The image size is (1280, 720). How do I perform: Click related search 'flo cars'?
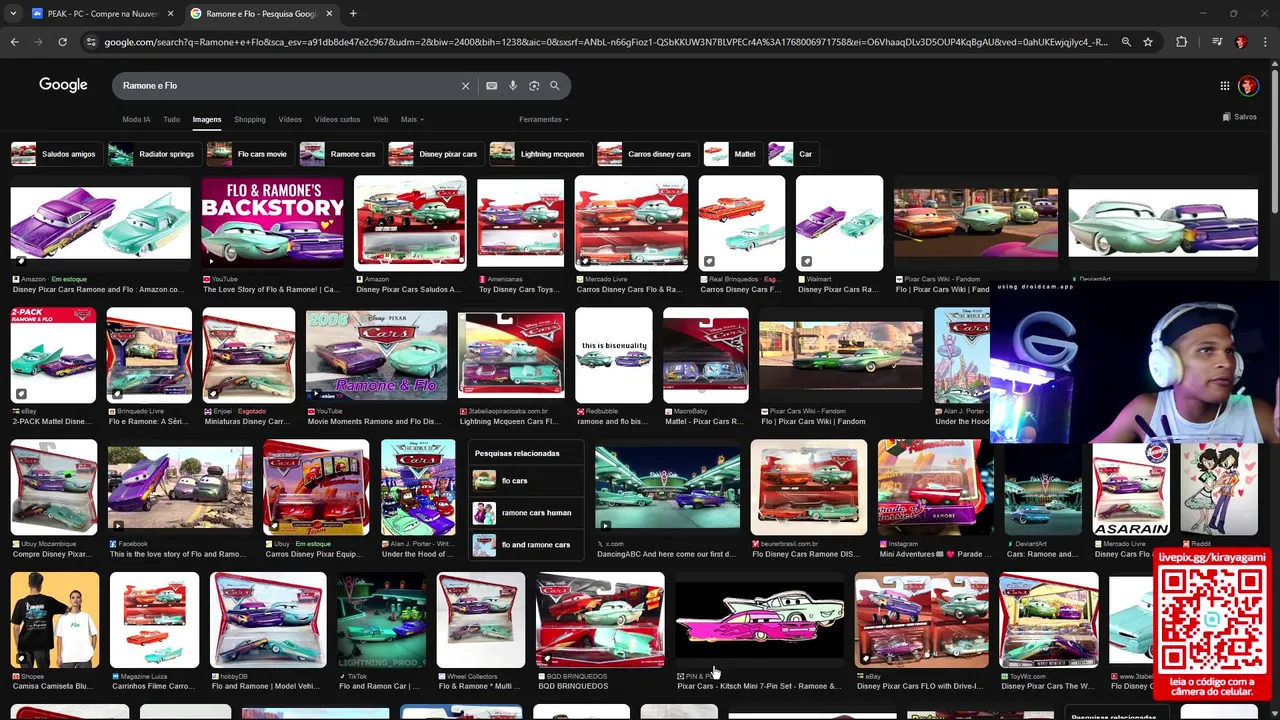tap(526, 480)
